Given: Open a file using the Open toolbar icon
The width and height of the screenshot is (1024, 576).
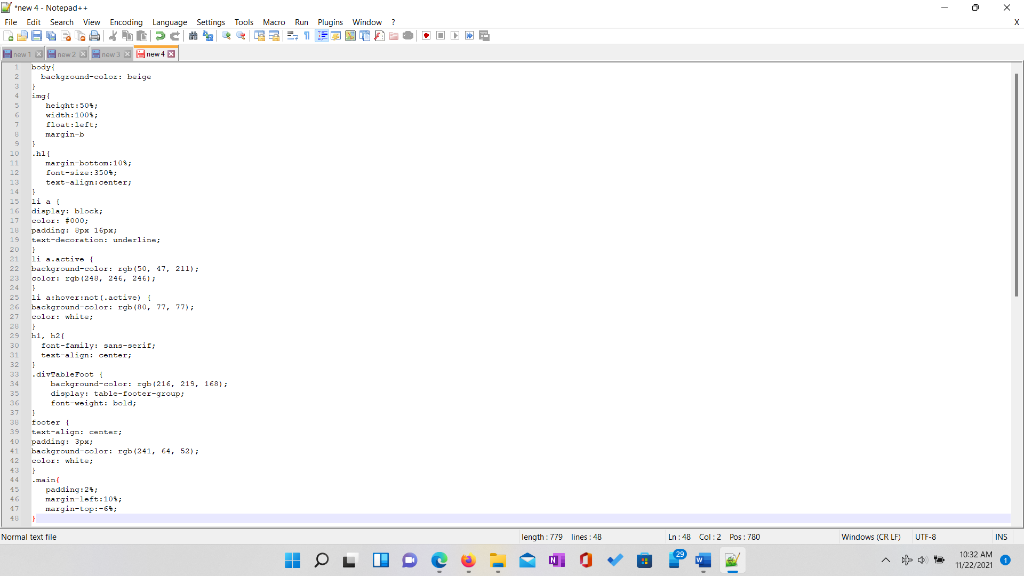Looking at the screenshot, I should click(21, 35).
